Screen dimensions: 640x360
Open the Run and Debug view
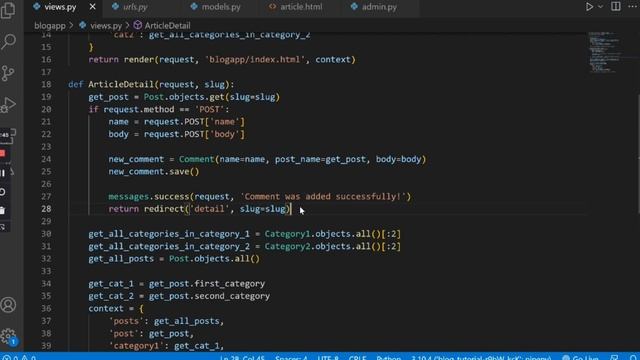pyautogui.click(x=8, y=105)
